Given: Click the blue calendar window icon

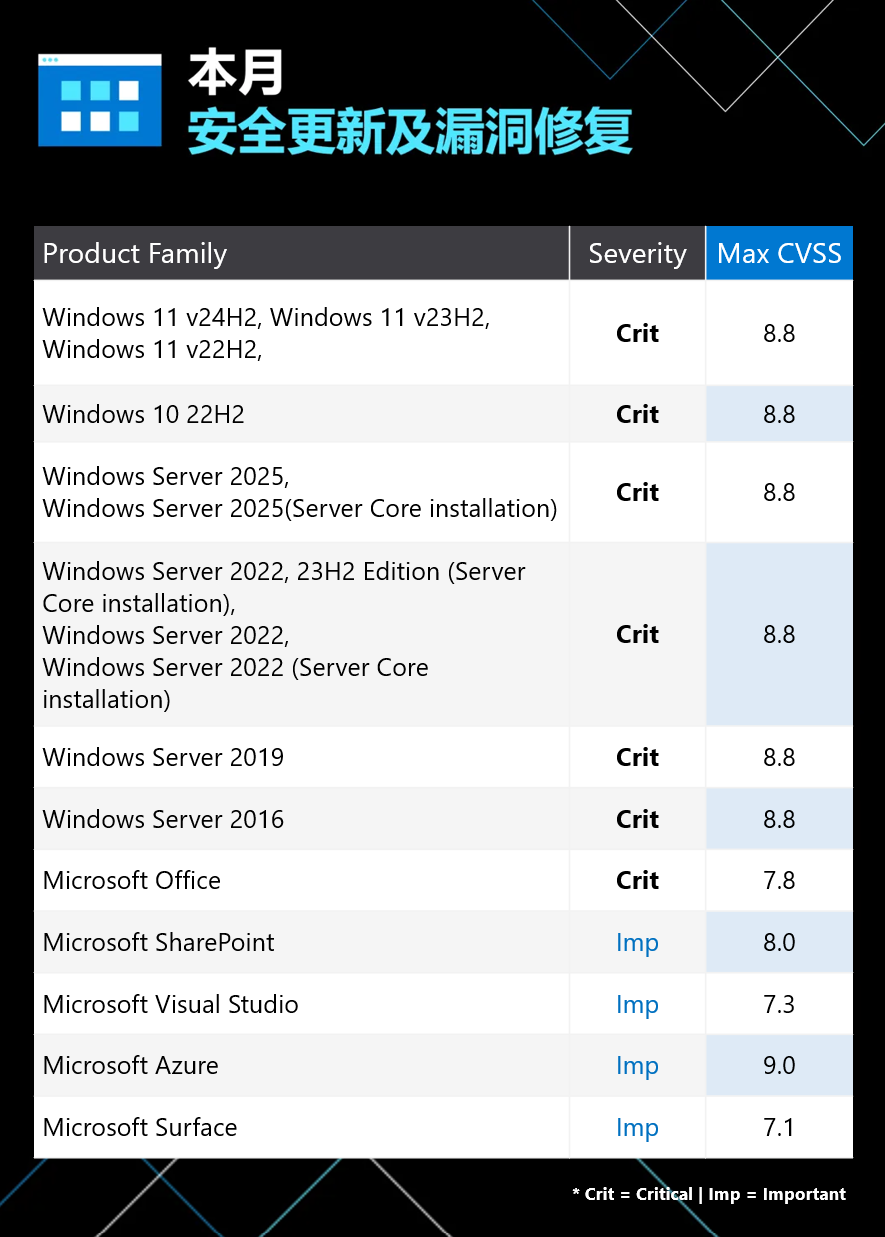Looking at the screenshot, I should [100, 100].
